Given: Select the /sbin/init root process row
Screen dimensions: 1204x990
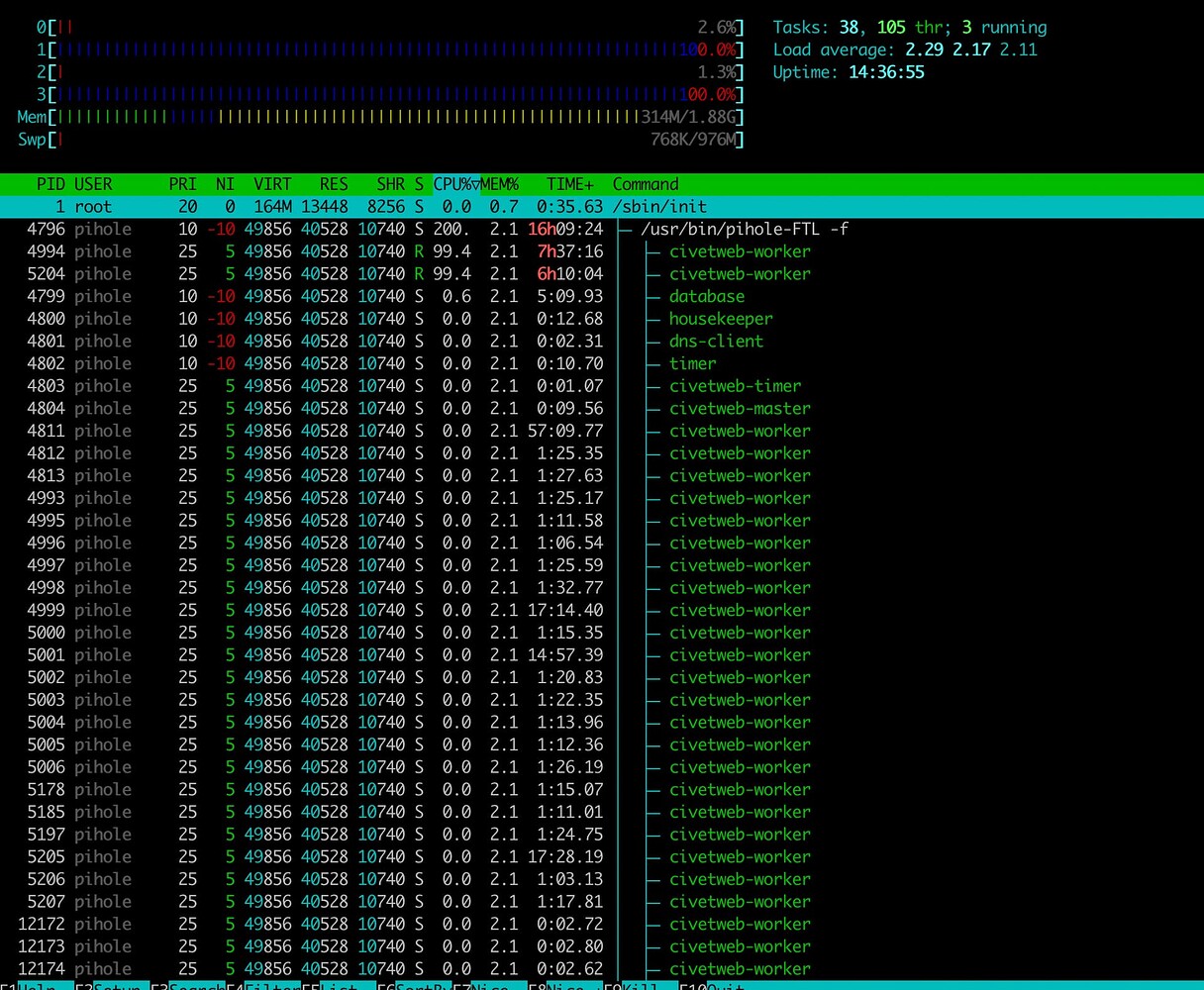Looking at the screenshot, I should 396,206.
